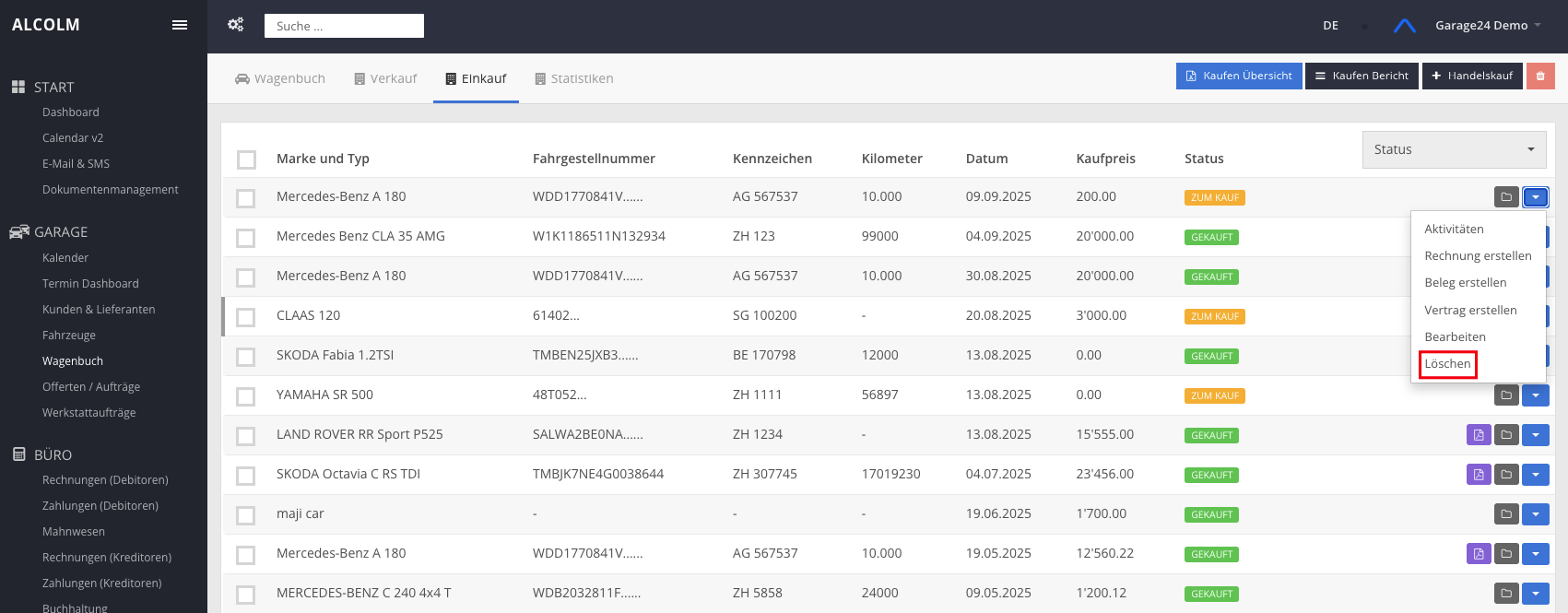Click the hamburger menu icon beside ALCOLM
This screenshot has width=1568, height=613.
(x=180, y=25)
